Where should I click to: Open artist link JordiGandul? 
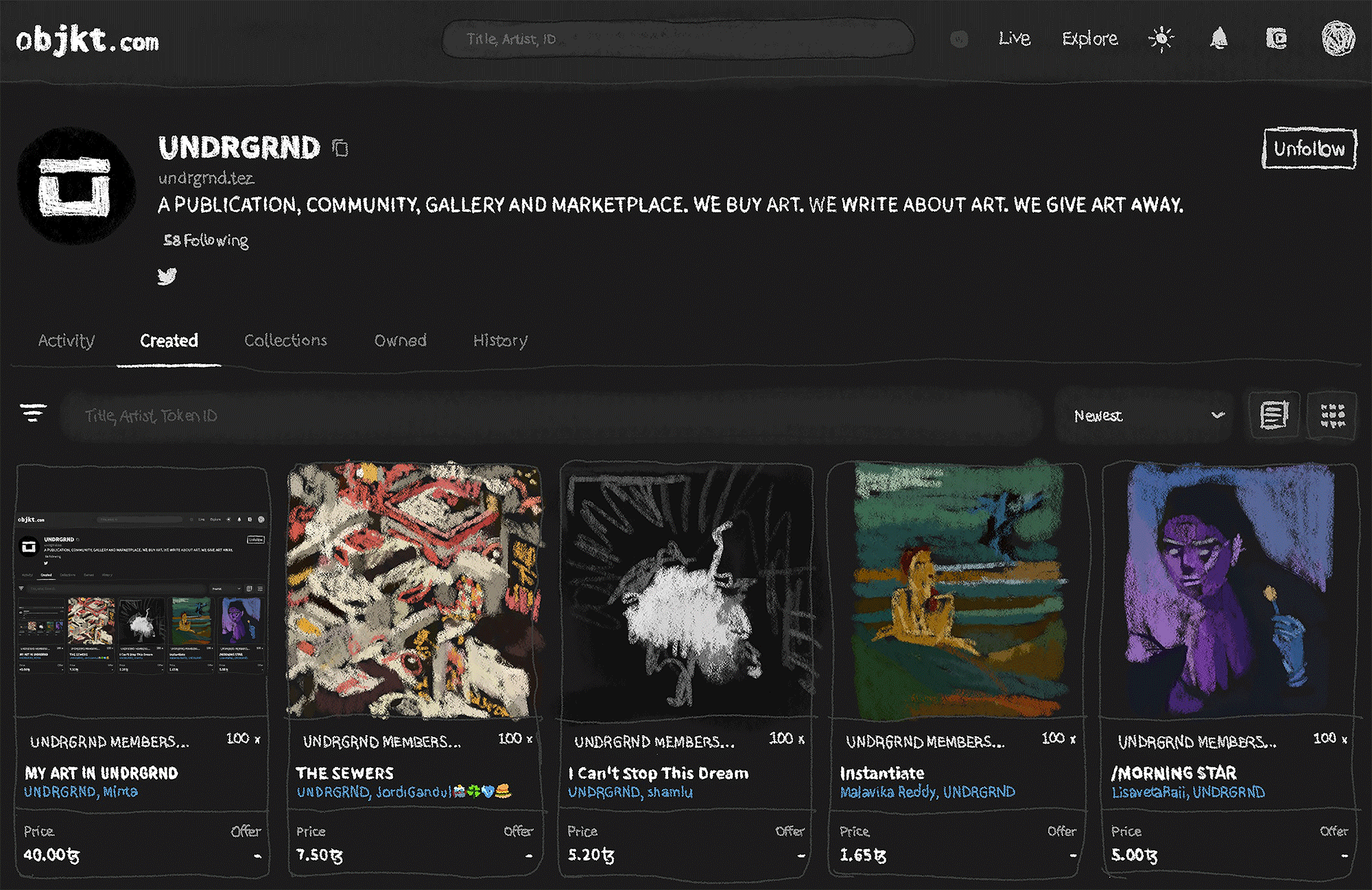point(444,792)
